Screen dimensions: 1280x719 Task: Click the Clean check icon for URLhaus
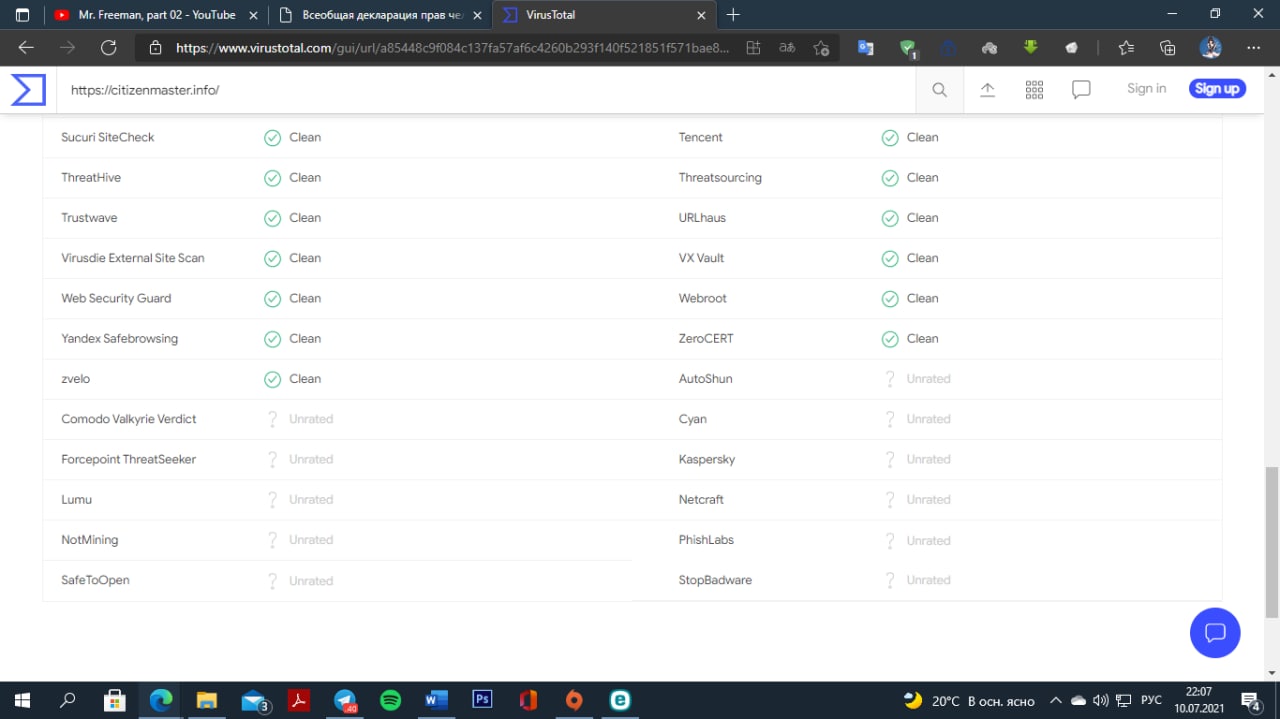[x=890, y=218]
